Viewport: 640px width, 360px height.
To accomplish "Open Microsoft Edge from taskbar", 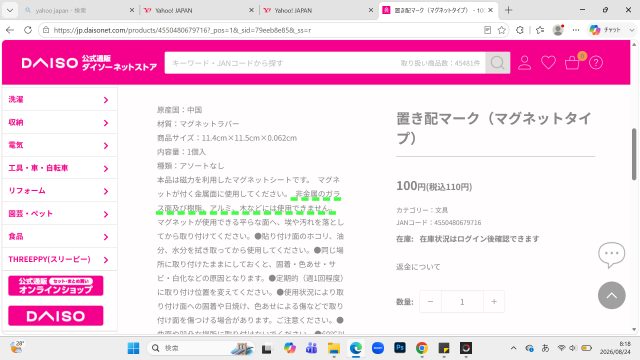I will pos(356,348).
